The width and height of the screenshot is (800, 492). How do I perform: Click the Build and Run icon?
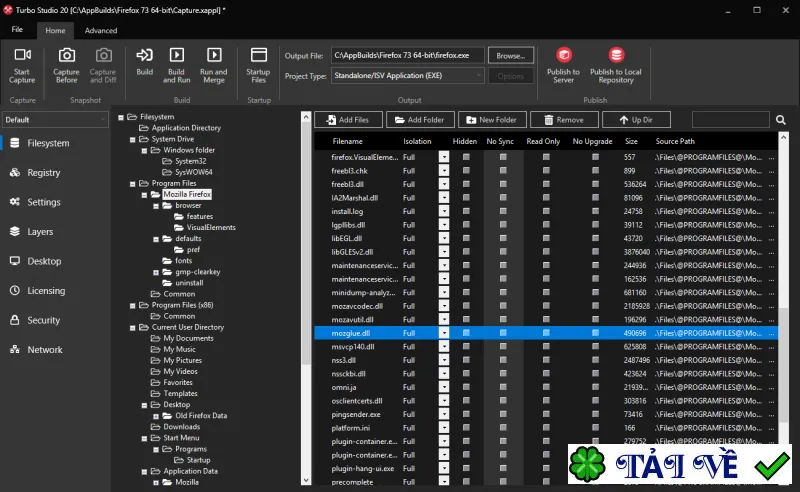pyautogui.click(x=177, y=55)
